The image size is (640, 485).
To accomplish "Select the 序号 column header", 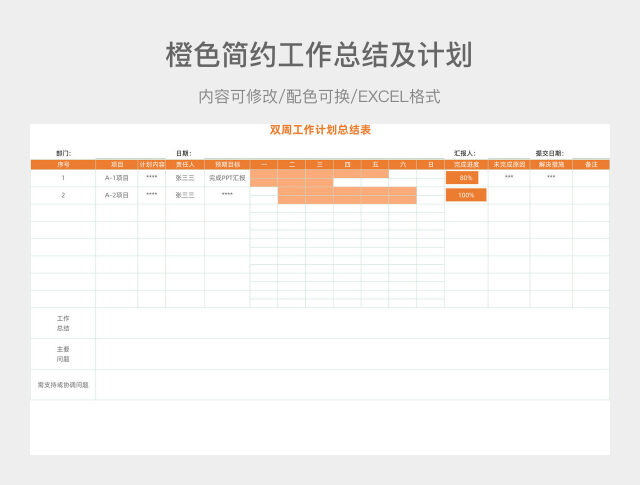I will click(63, 164).
